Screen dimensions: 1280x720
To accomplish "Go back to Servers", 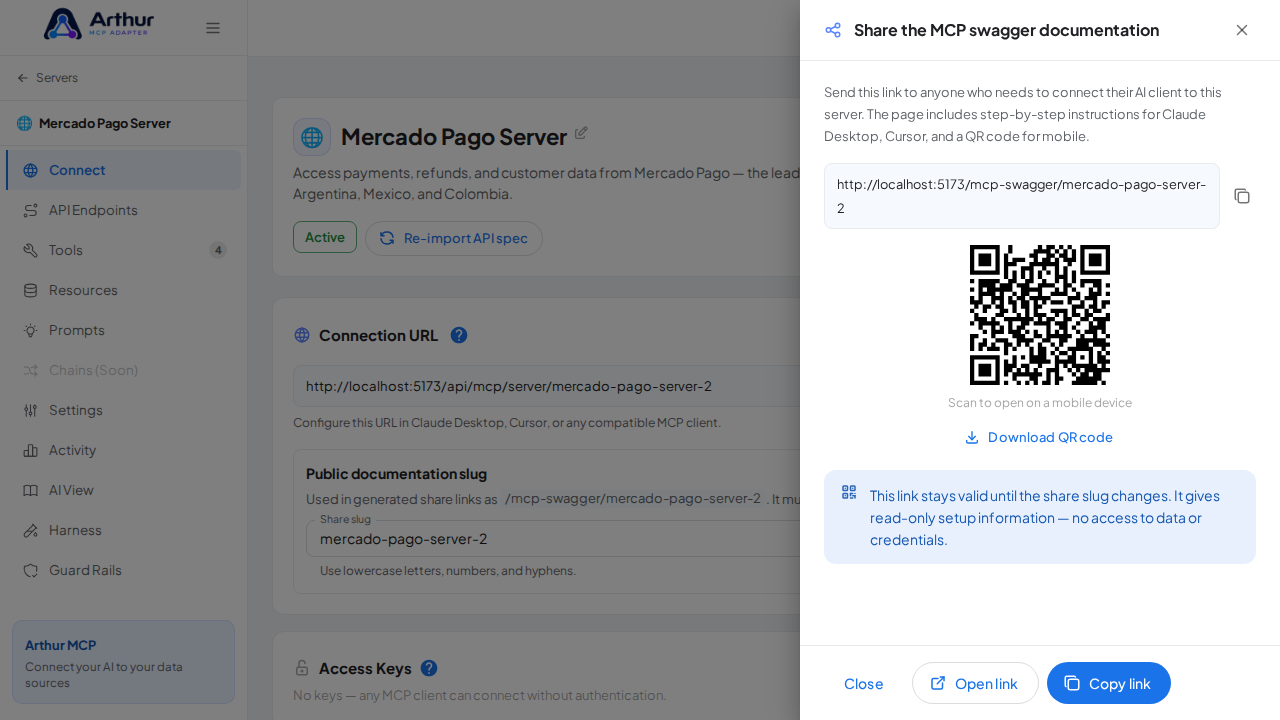I will point(47,78).
